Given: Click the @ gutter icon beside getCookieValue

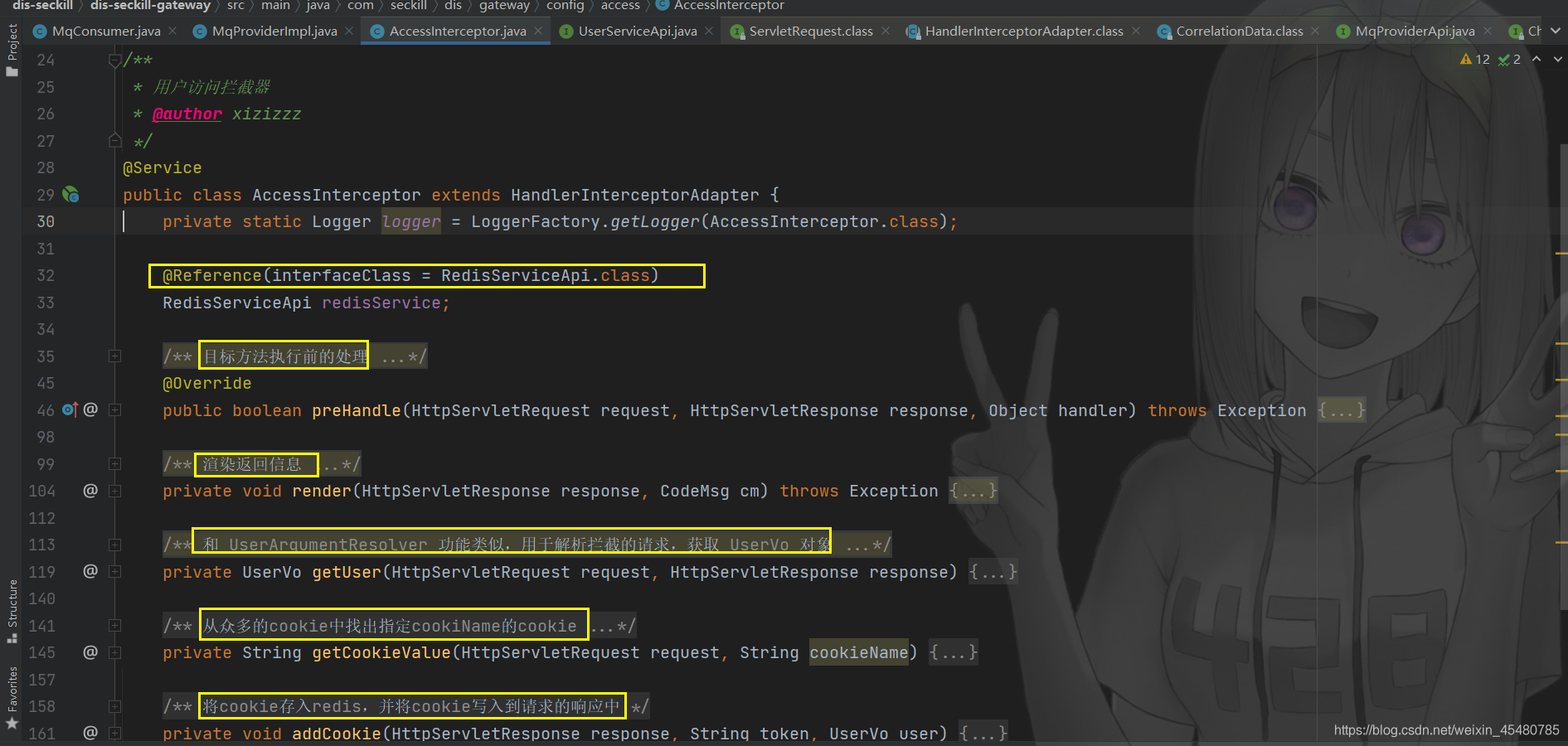Looking at the screenshot, I should (90, 652).
